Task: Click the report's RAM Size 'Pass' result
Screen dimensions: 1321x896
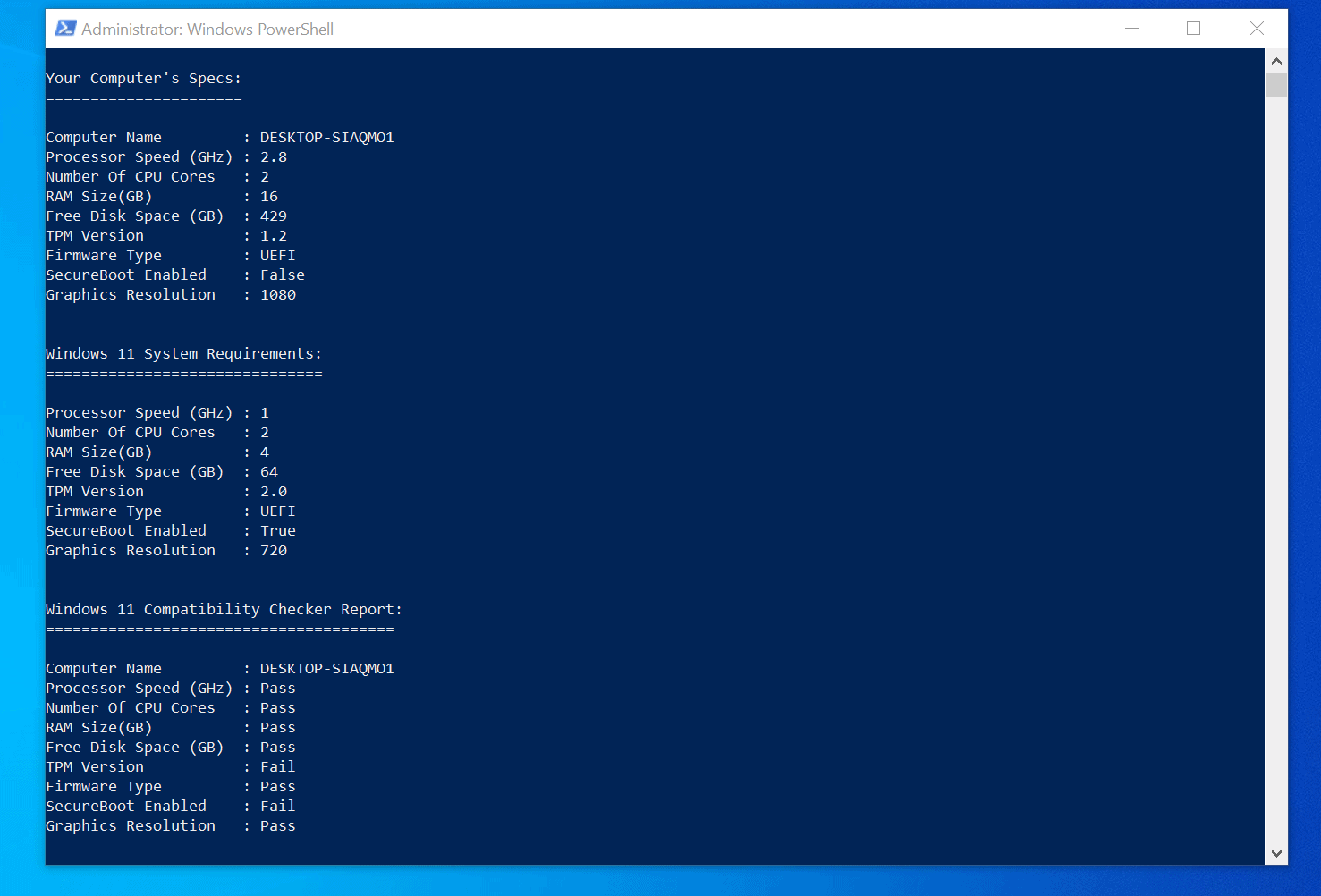Action: [x=278, y=728]
